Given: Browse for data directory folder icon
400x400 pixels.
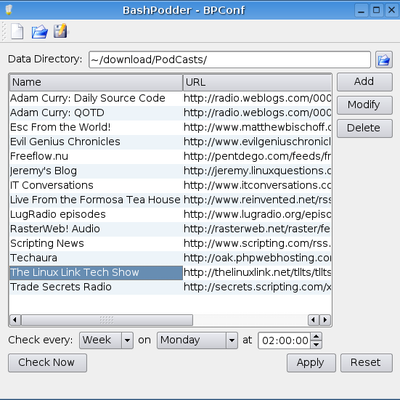Looking at the screenshot, I should click(x=384, y=60).
